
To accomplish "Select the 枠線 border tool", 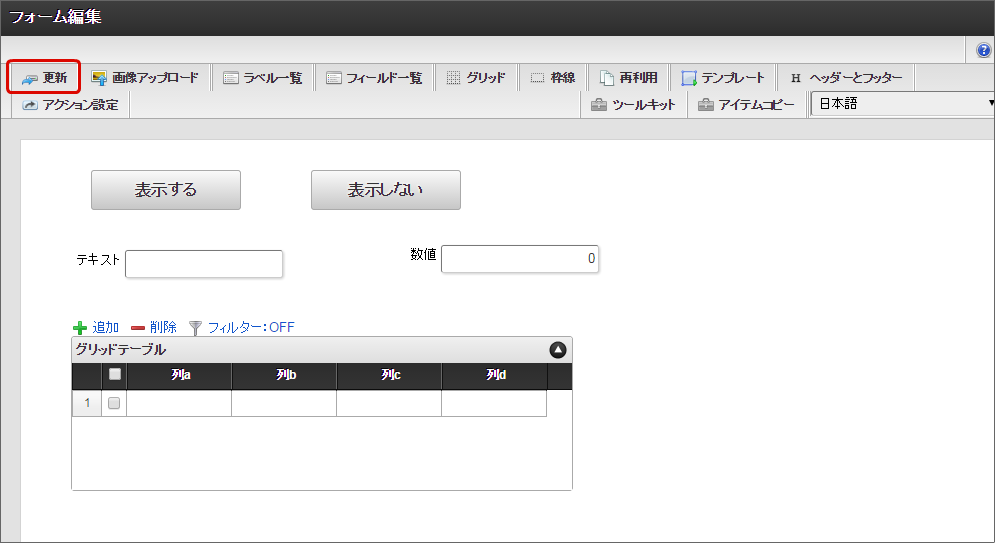I will click(x=553, y=77).
